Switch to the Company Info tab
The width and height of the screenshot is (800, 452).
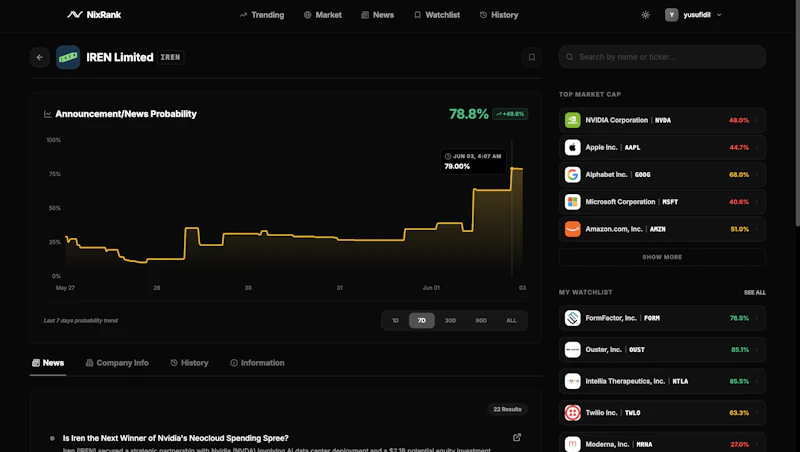[117, 363]
